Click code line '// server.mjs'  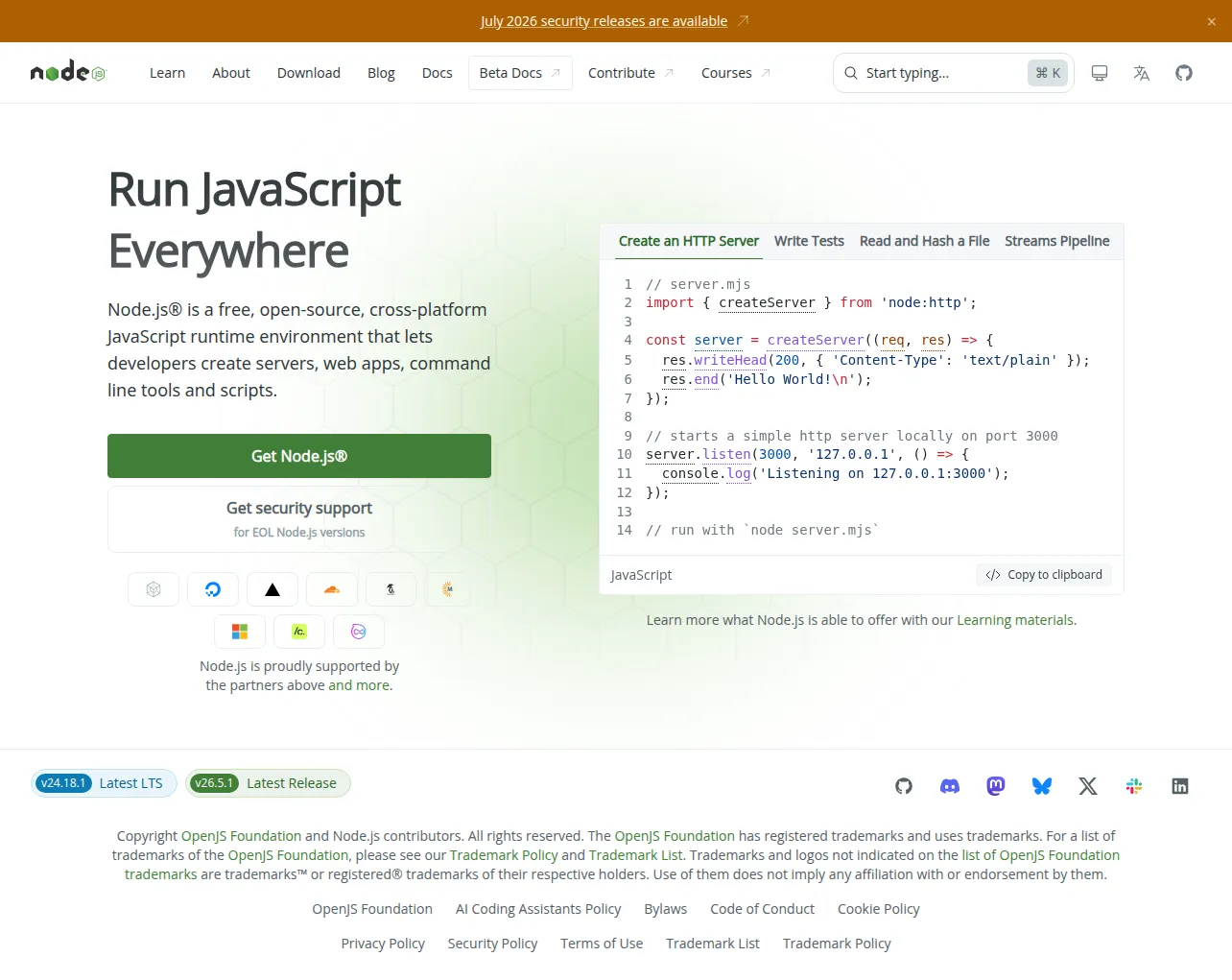(x=699, y=284)
